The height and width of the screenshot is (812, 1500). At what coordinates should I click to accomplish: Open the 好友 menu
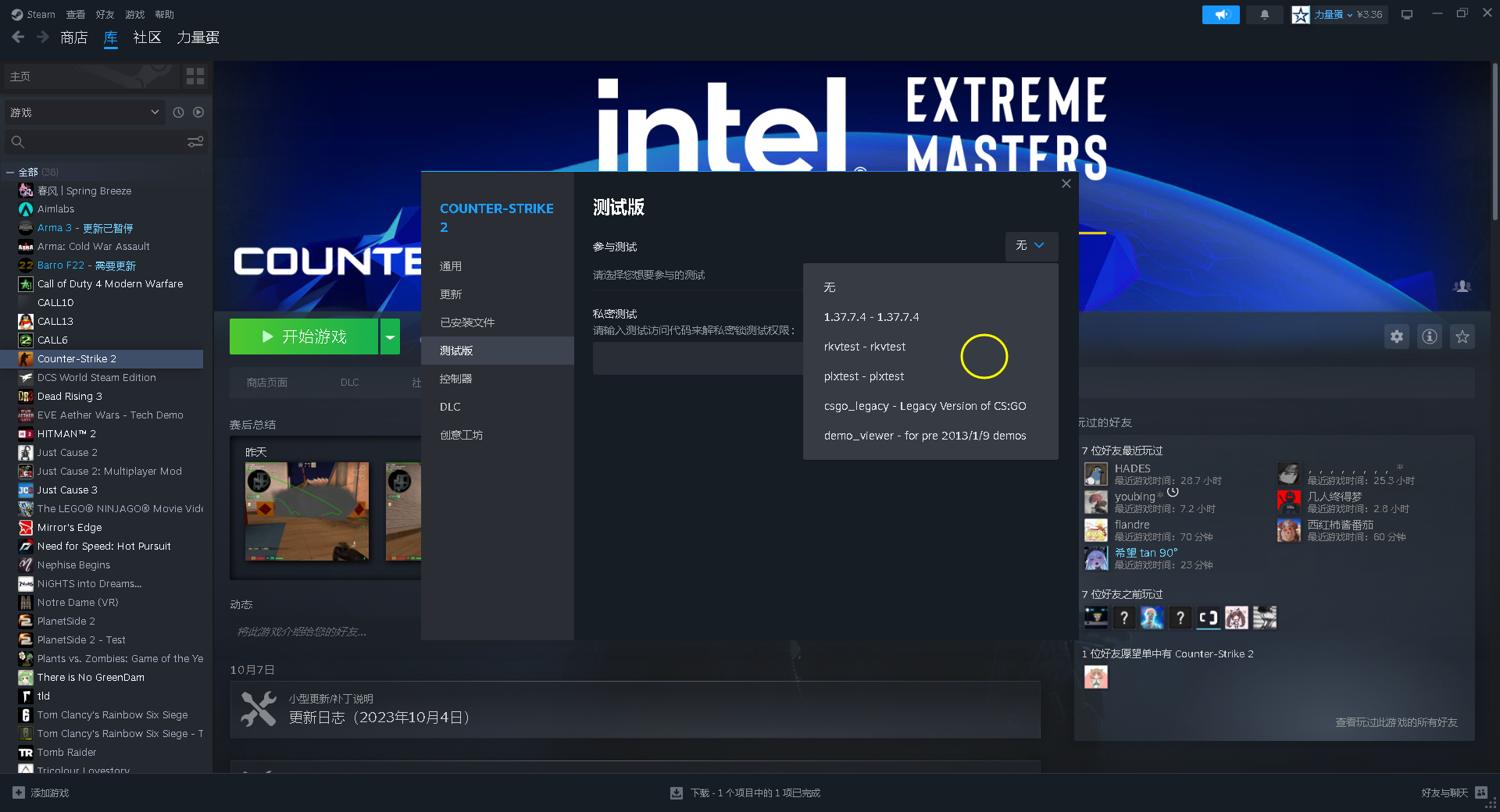pyautogui.click(x=105, y=14)
